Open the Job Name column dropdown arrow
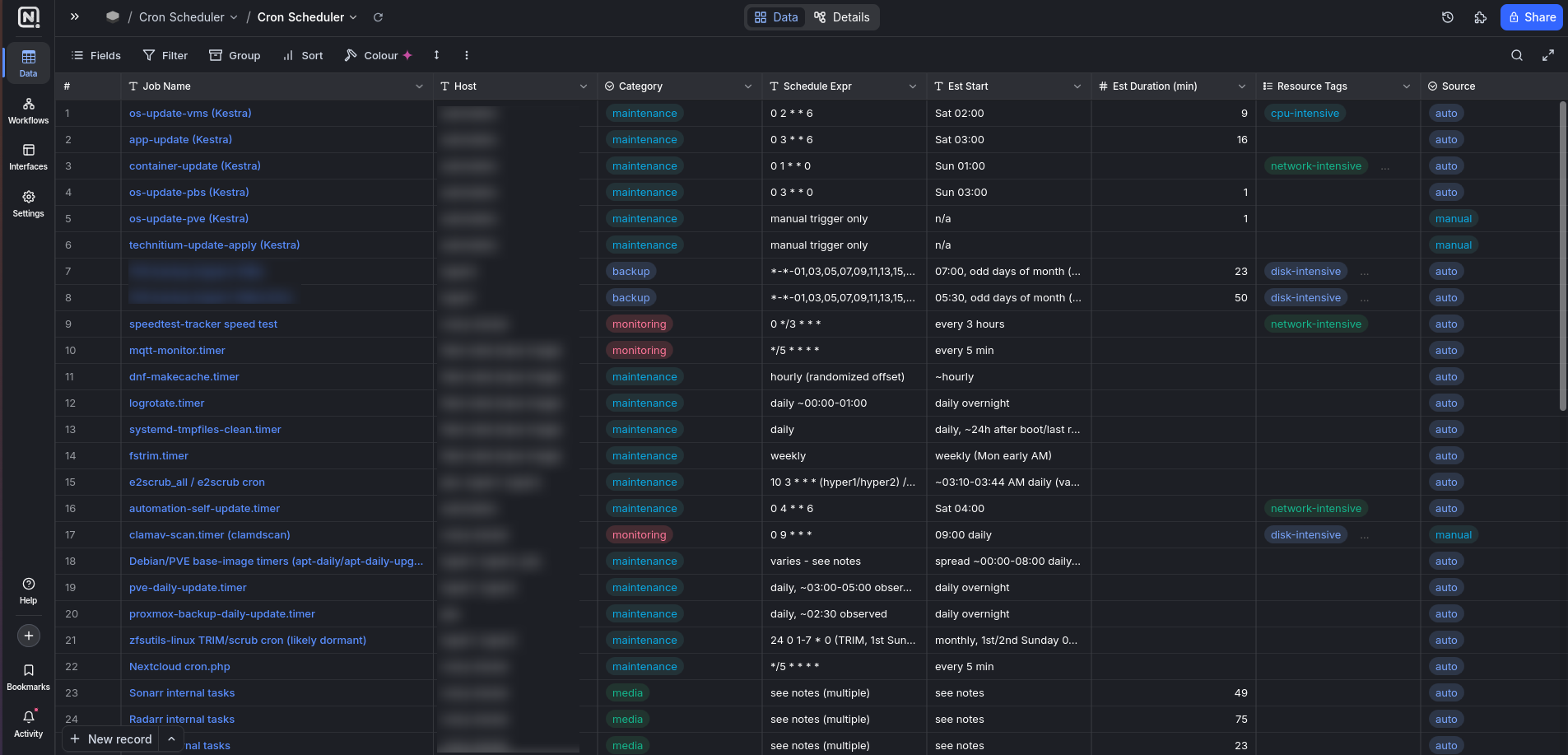Viewport: 1568px width, 755px height. [419, 86]
